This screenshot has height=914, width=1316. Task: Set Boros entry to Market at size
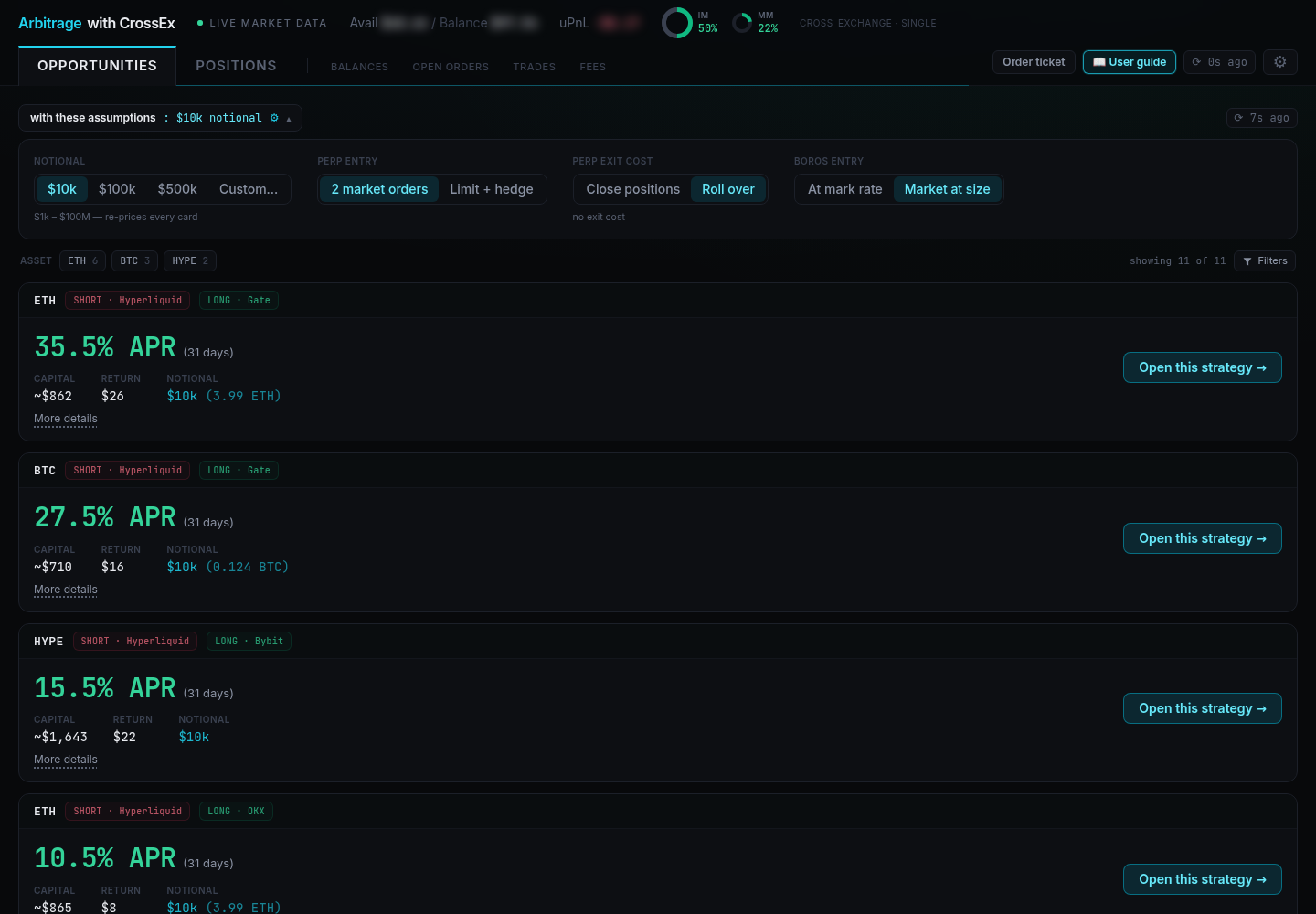tap(948, 189)
